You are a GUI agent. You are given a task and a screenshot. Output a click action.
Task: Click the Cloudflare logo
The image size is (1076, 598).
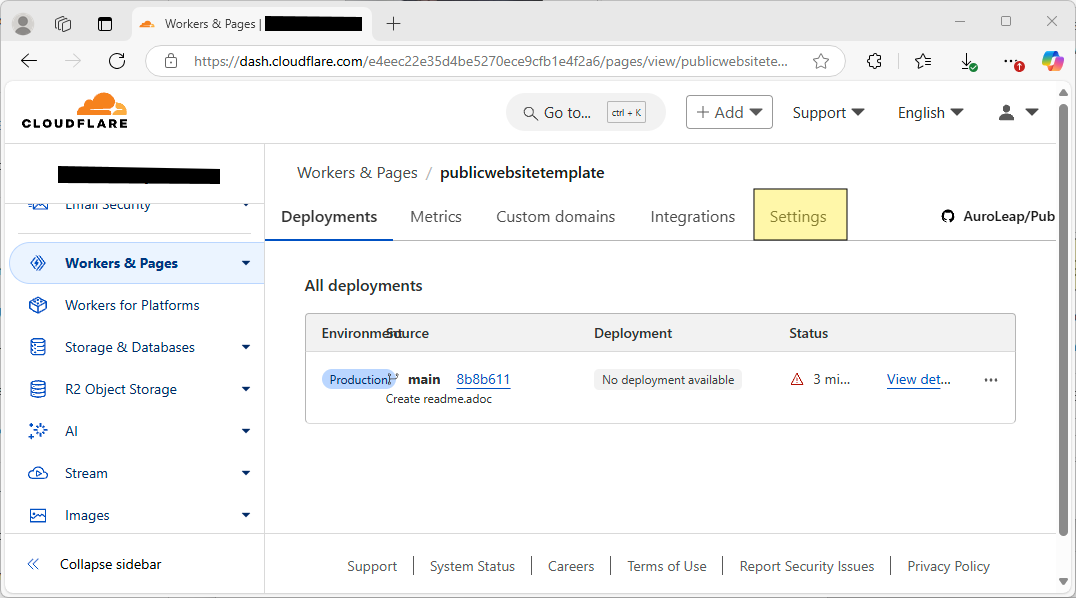pyautogui.click(x=73, y=110)
